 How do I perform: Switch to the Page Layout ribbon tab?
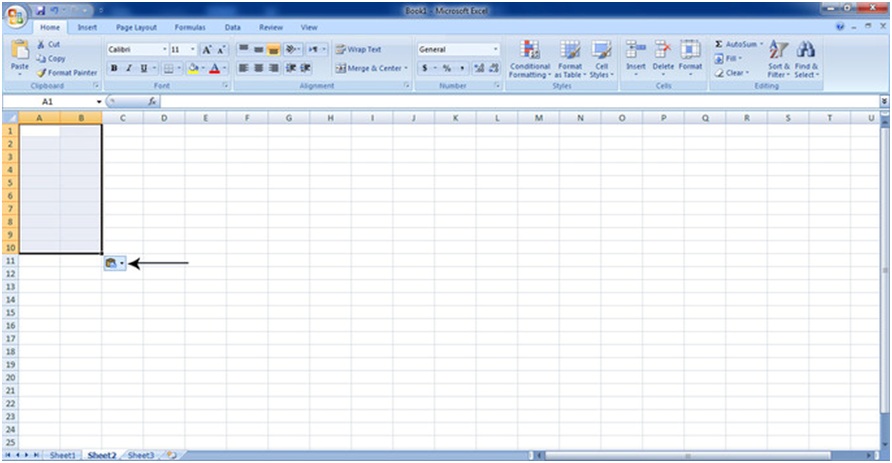[136, 27]
